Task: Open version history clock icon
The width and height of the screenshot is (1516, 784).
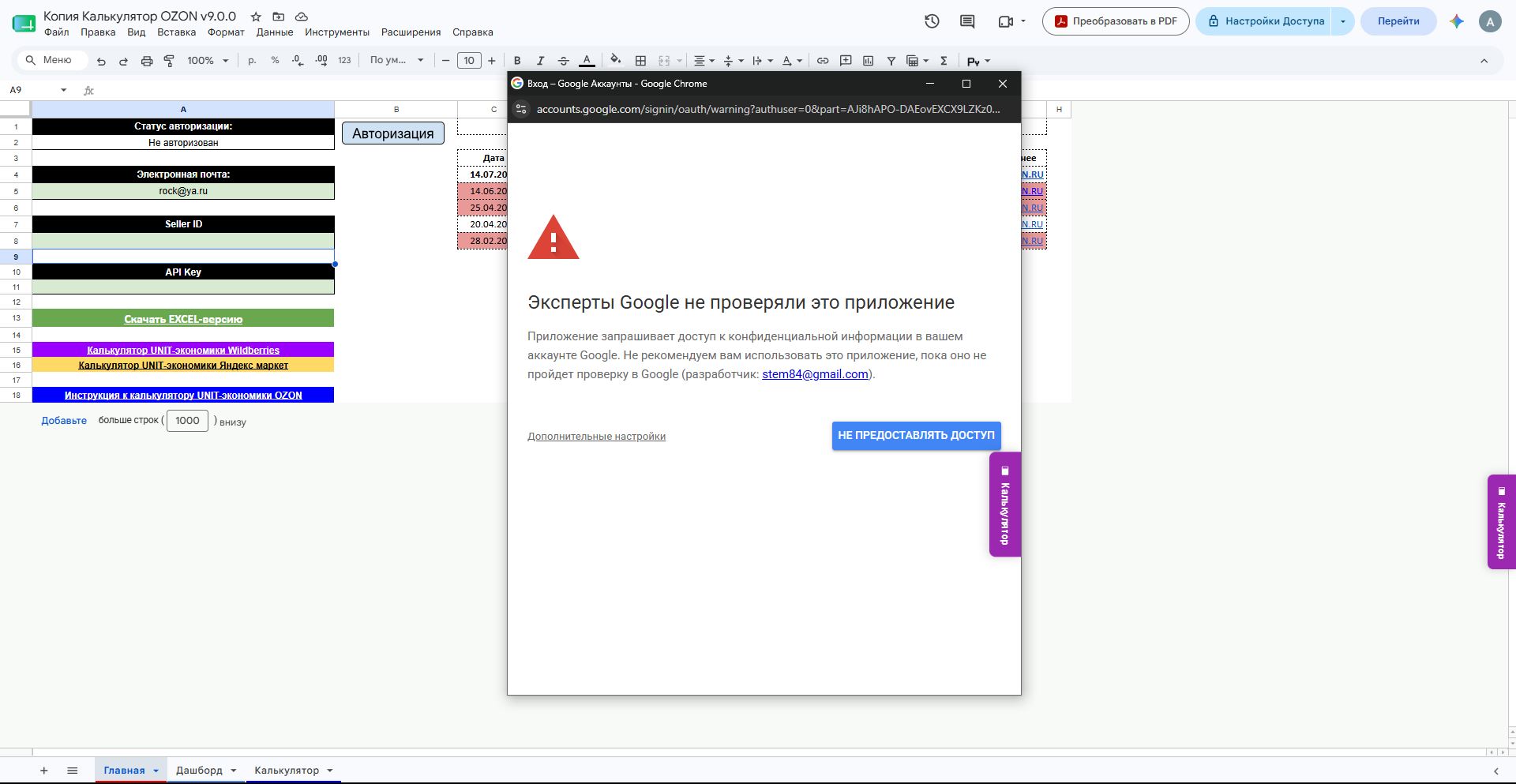Action: pyautogui.click(x=932, y=21)
